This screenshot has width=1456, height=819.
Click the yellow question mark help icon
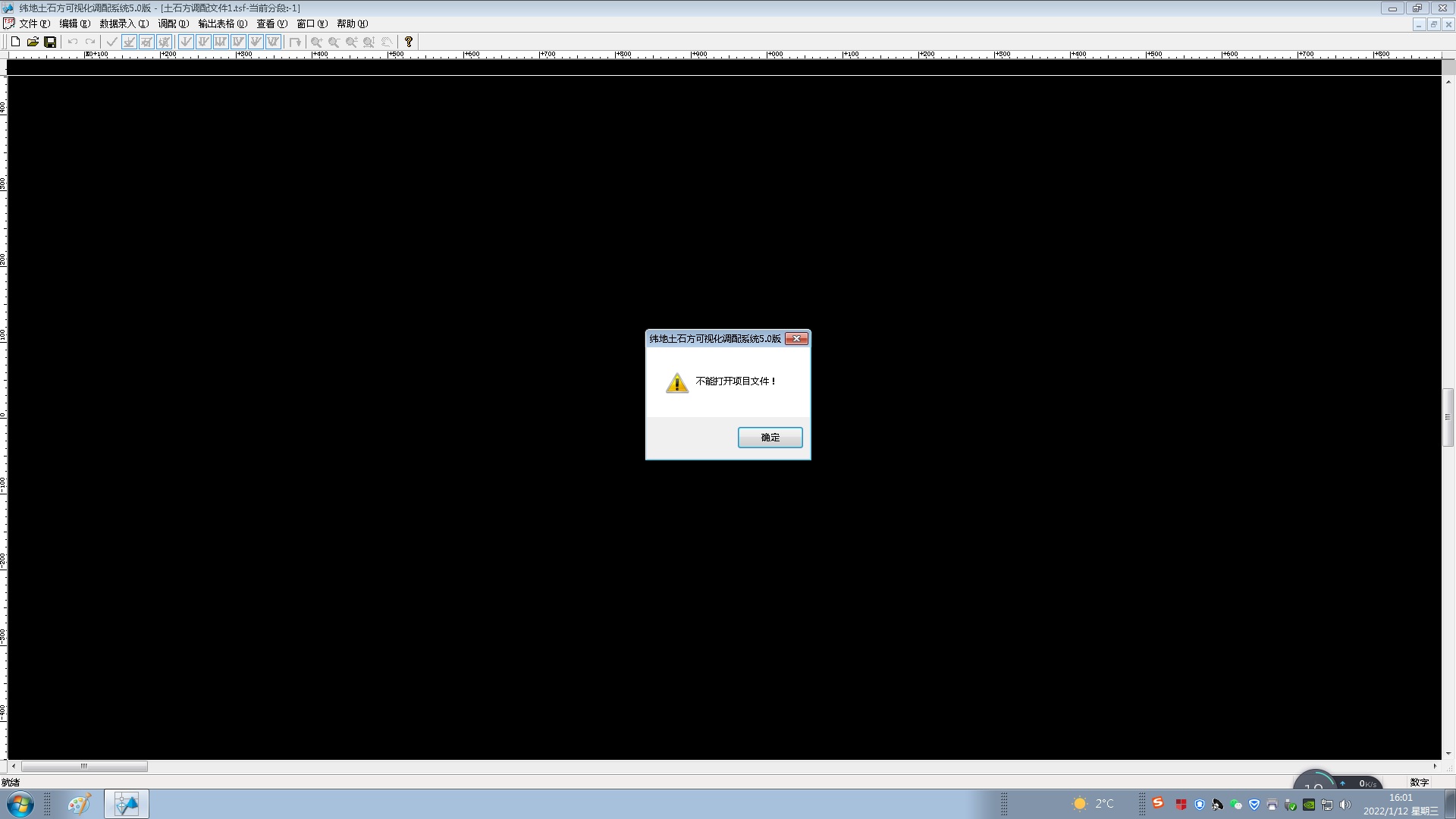pos(409,42)
